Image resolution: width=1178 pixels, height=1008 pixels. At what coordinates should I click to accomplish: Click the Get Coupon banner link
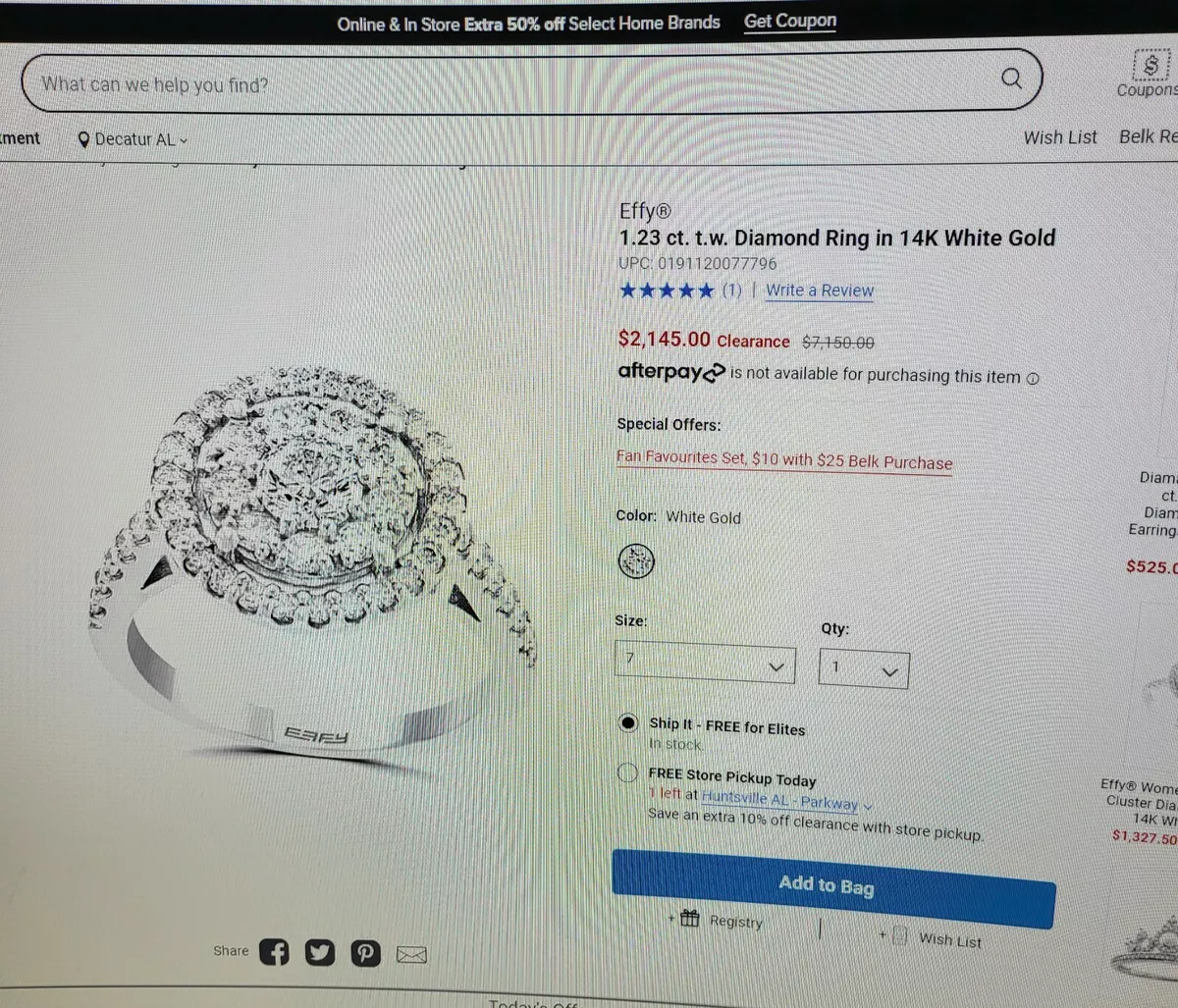tap(790, 21)
